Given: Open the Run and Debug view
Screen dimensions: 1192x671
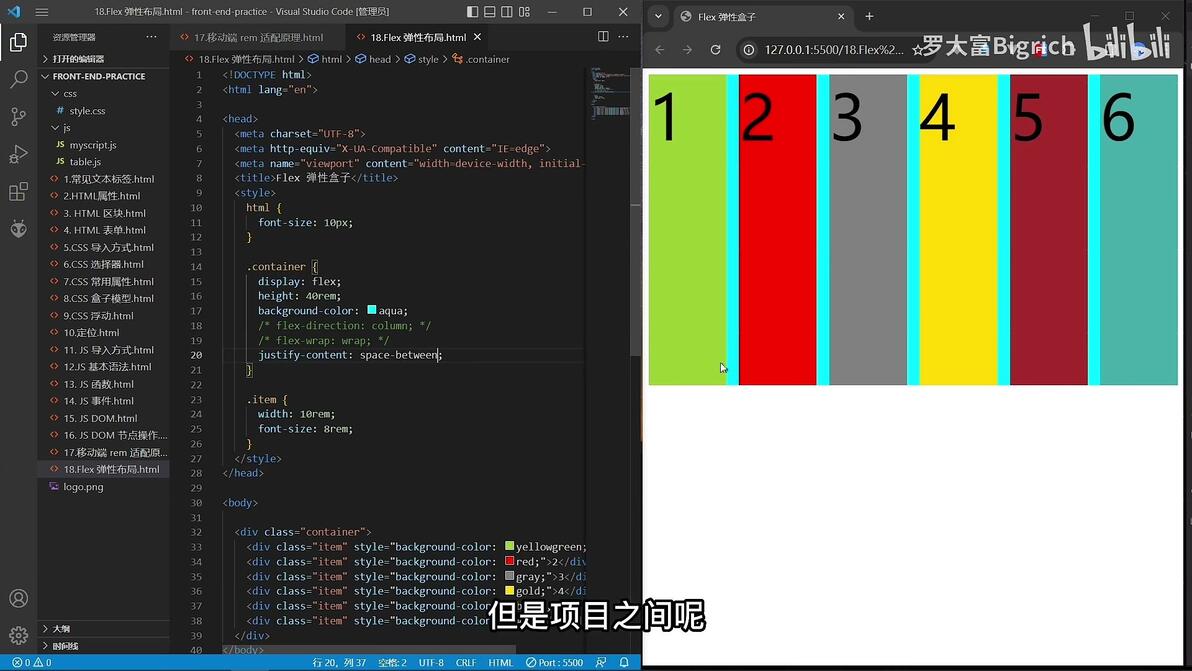Looking at the screenshot, I should pyautogui.click(x=18, y=154).
